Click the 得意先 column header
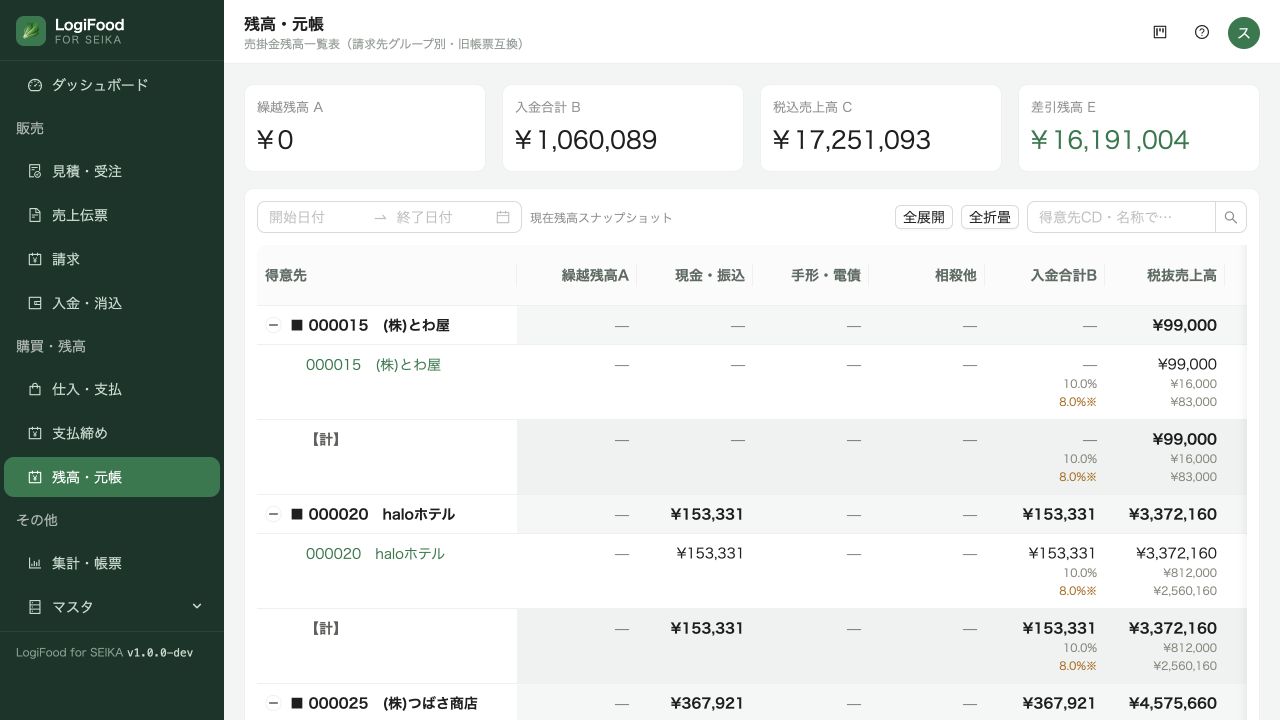This screenshot has height=720, width=1280. (x=387, y=275)
